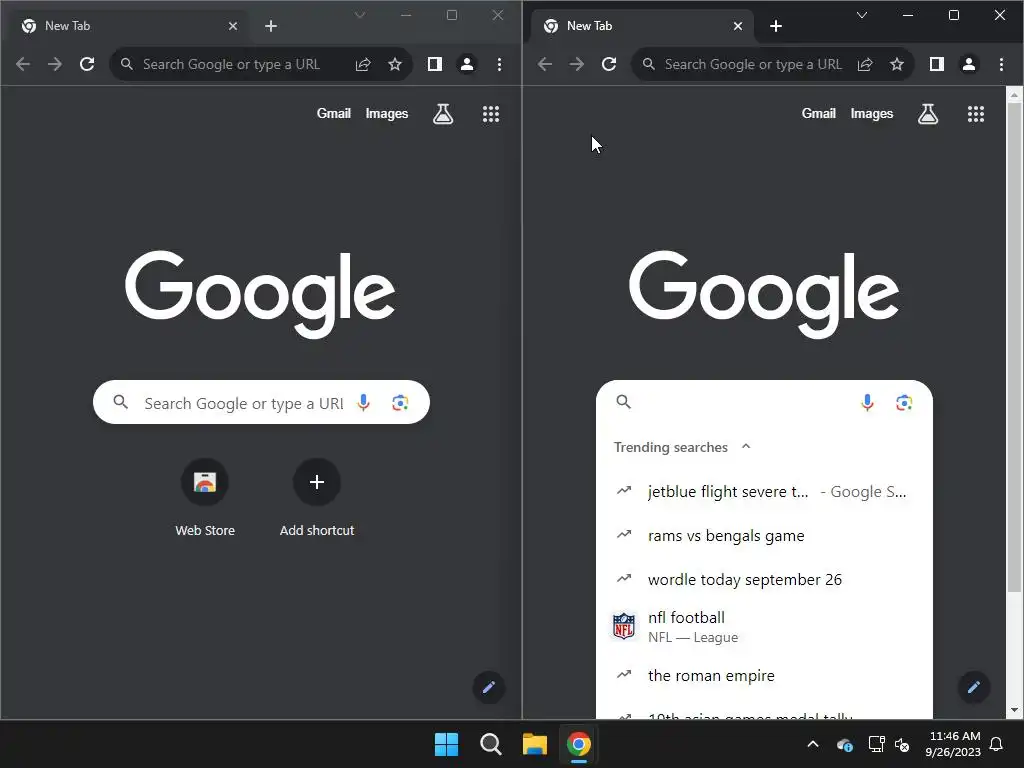Reload the page in right Chrome window
Image resolution: width=1024 pixels, height=768 pixels.
(x=609, y=64)
